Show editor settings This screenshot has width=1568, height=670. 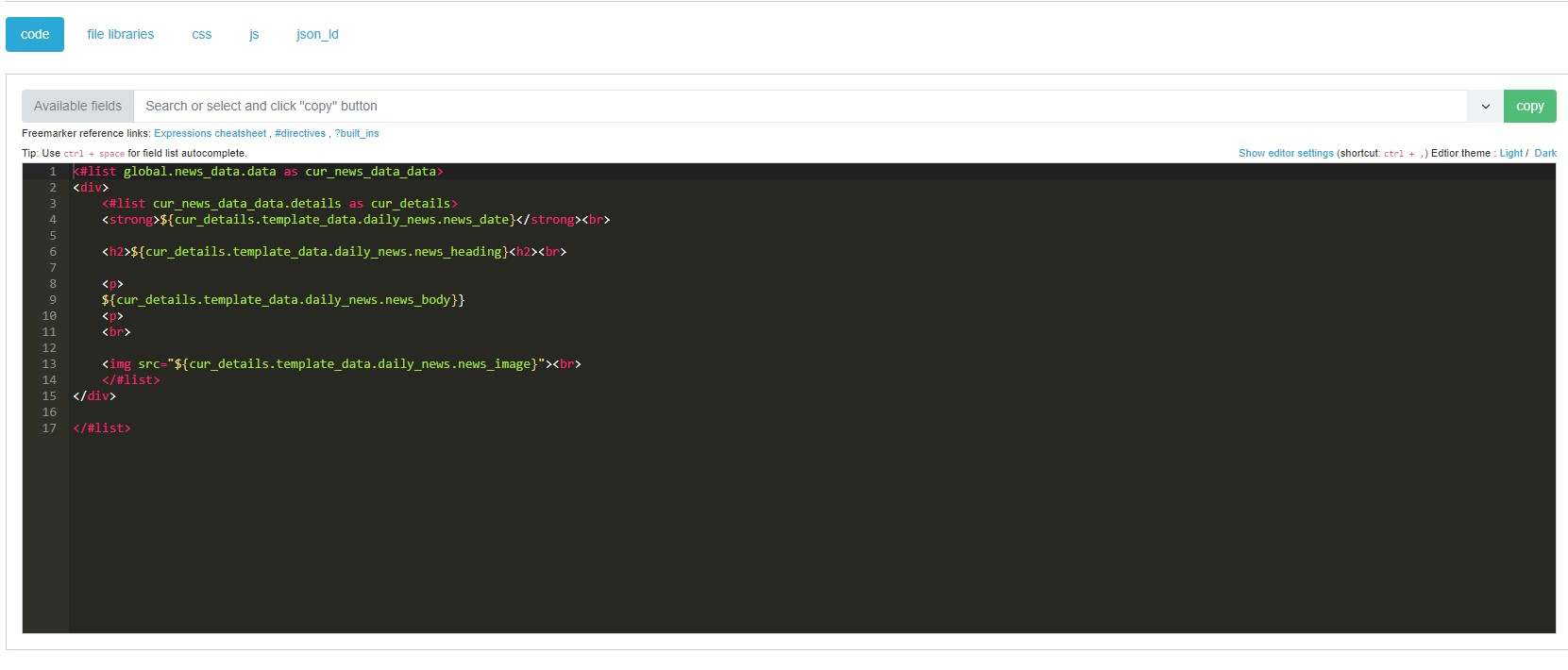pyautogui.click(x=1286, y=153)
